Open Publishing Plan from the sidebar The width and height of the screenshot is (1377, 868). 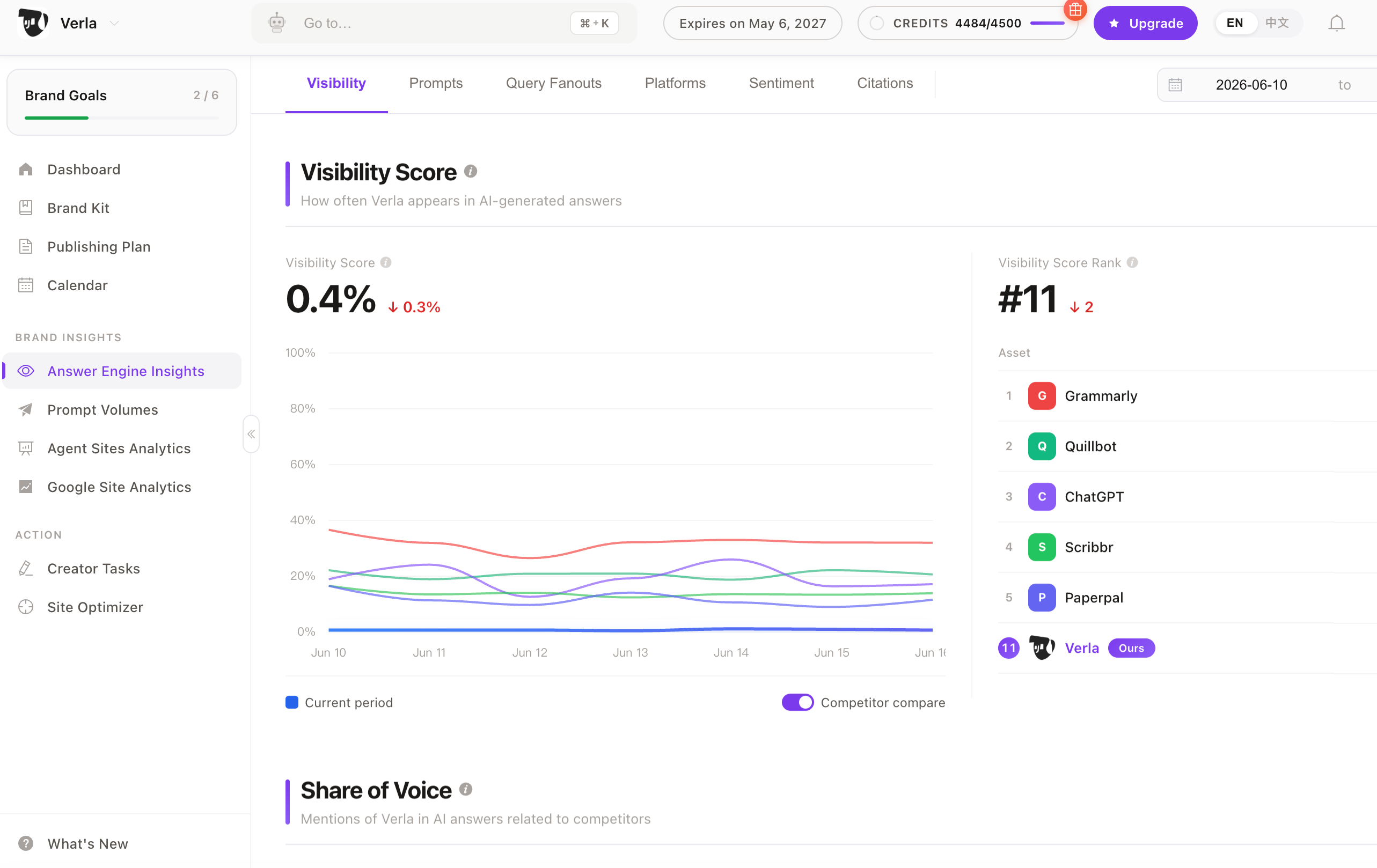click(122, 246)
